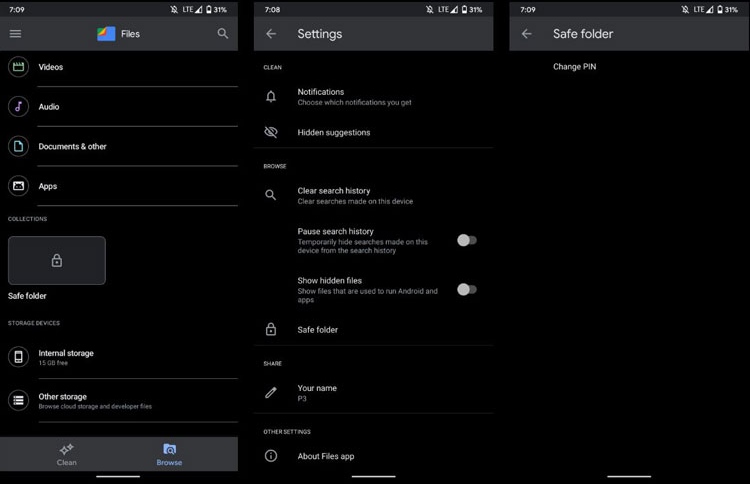Tap the search magnifier in Files header
Screen dimensions: 750x484
(x=223, y=34)
